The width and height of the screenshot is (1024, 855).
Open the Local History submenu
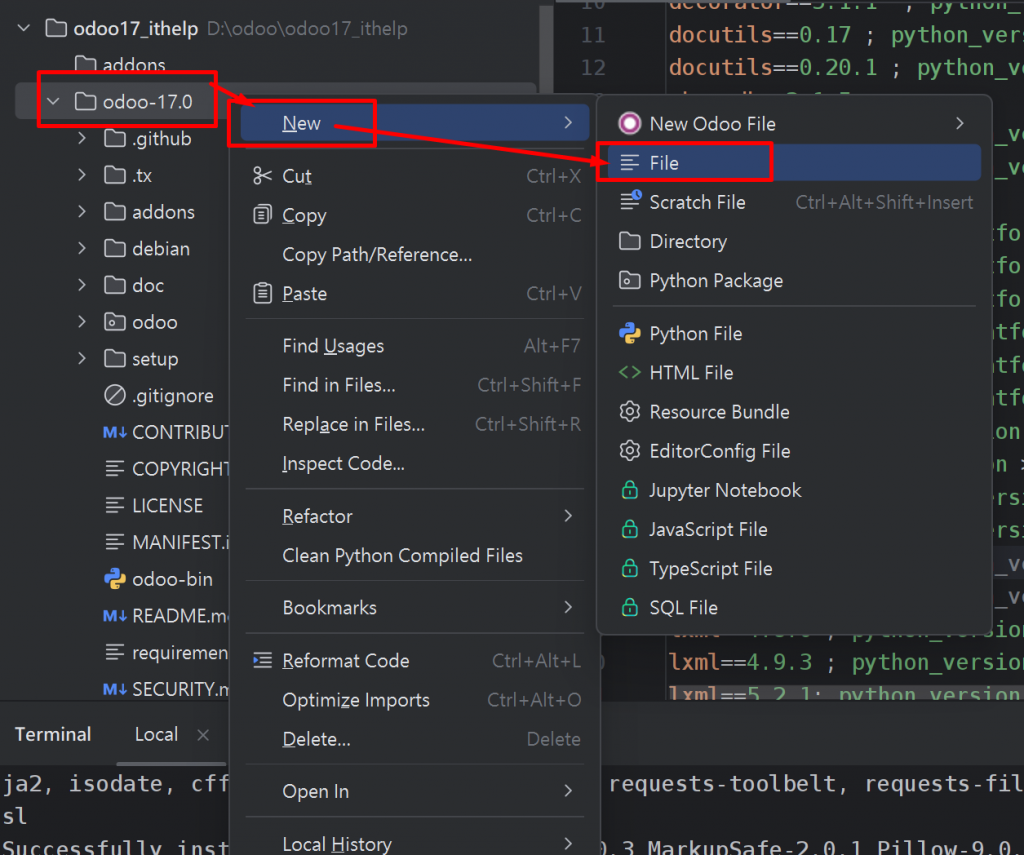click(x=415, y=843)
